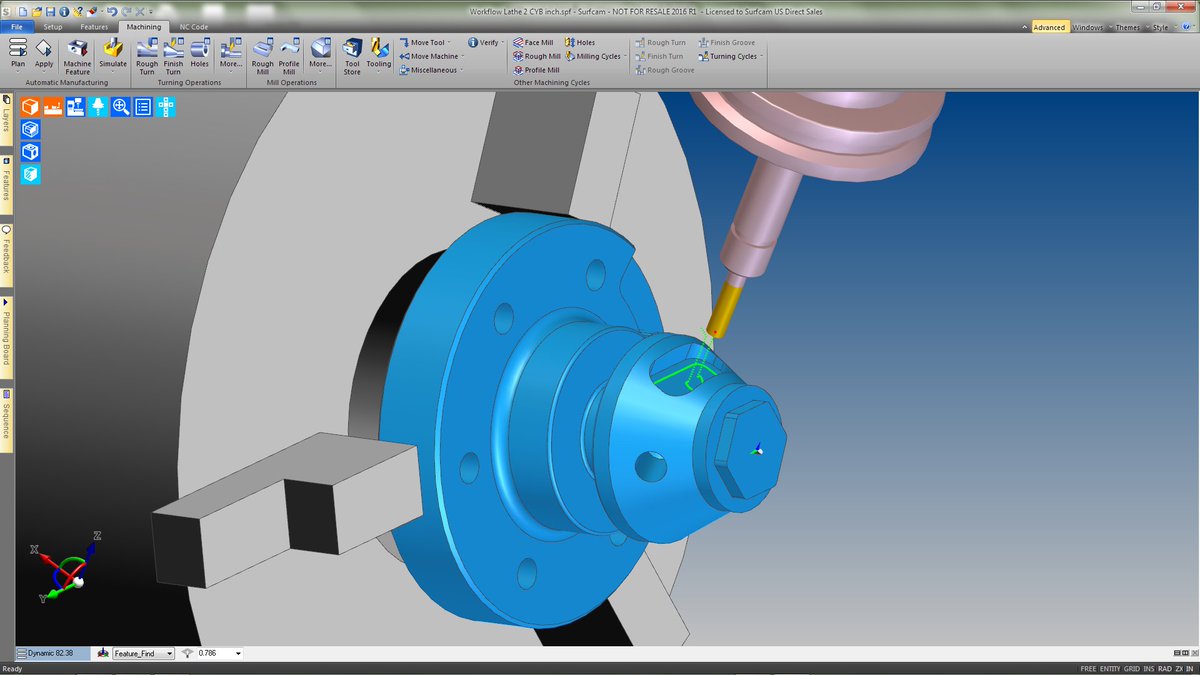Image resolution: width=1200 pixels, height=675 pixels.
Task: Start the Simulate tool
Action: tap(113, 54)
